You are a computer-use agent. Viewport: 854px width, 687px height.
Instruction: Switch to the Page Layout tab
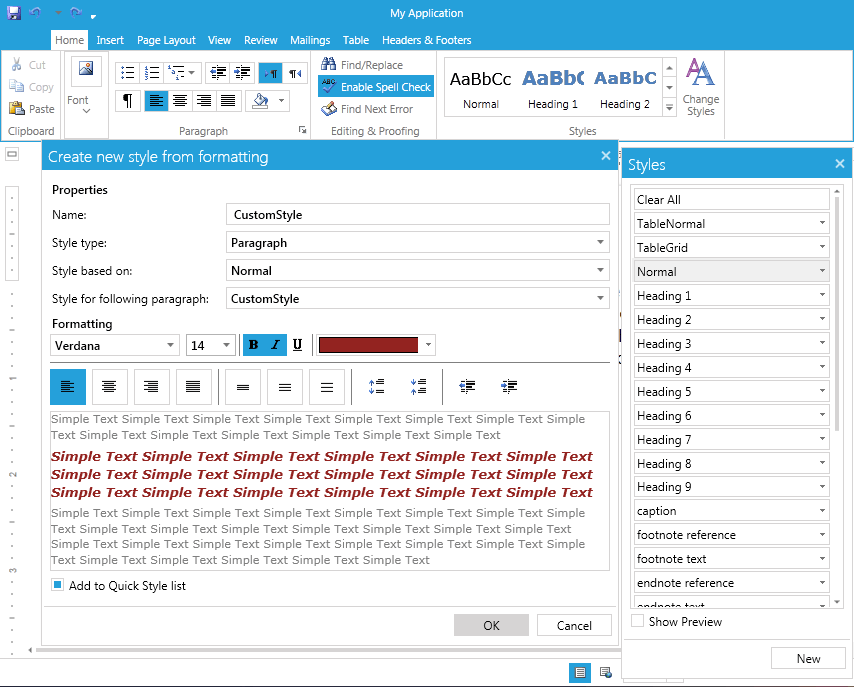[x=166, y=40]
